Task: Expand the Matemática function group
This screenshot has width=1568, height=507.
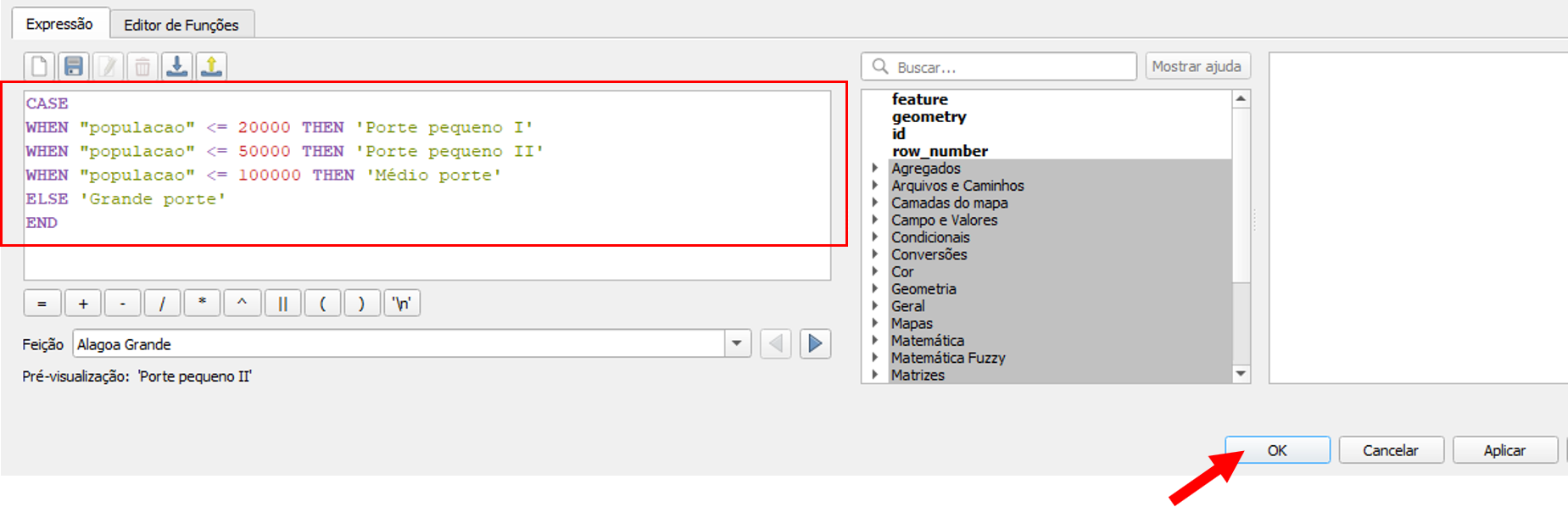Action: click(x=875, y=341)
